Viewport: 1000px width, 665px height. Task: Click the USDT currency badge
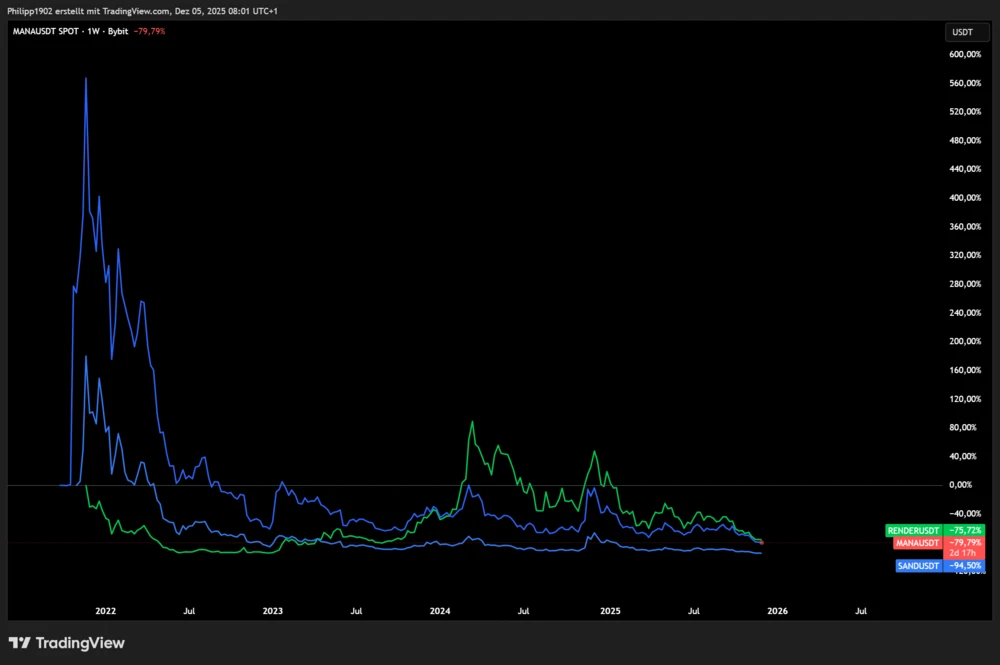tap(966, 31)
